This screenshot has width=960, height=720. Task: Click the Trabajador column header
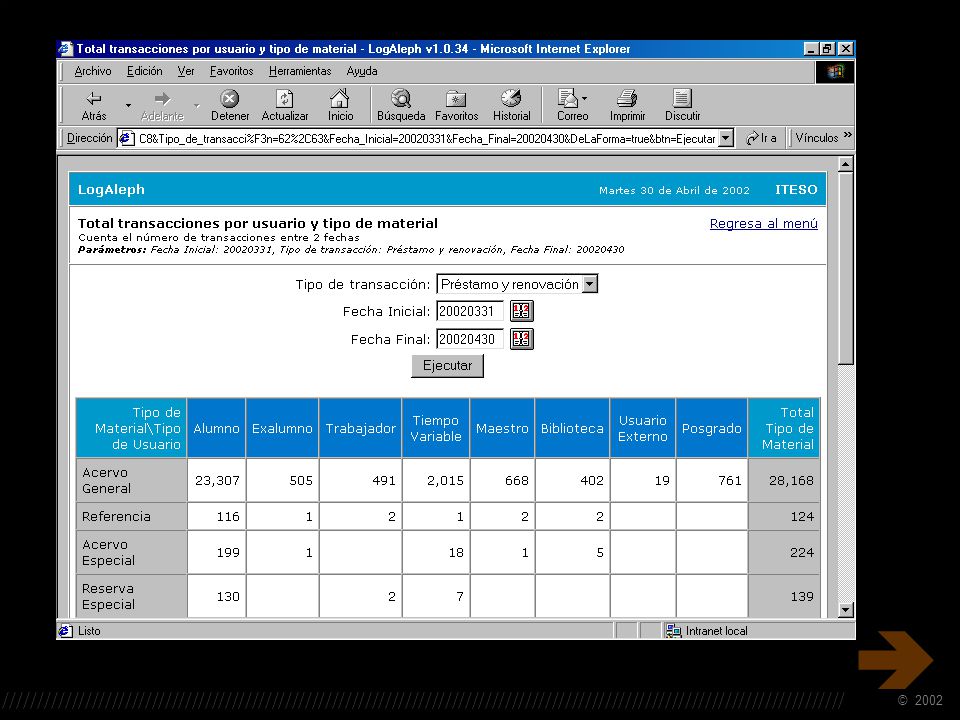tap(361, 428)
